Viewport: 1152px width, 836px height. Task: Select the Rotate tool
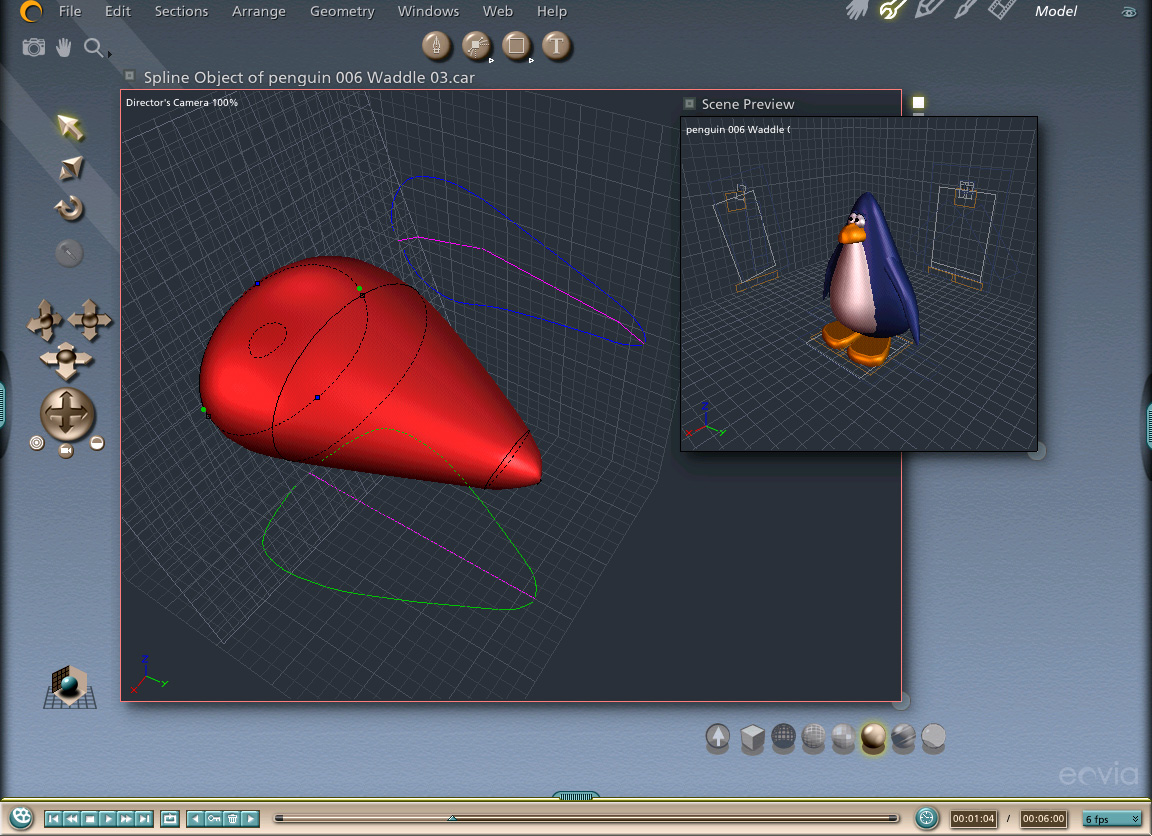click(69, 209)
